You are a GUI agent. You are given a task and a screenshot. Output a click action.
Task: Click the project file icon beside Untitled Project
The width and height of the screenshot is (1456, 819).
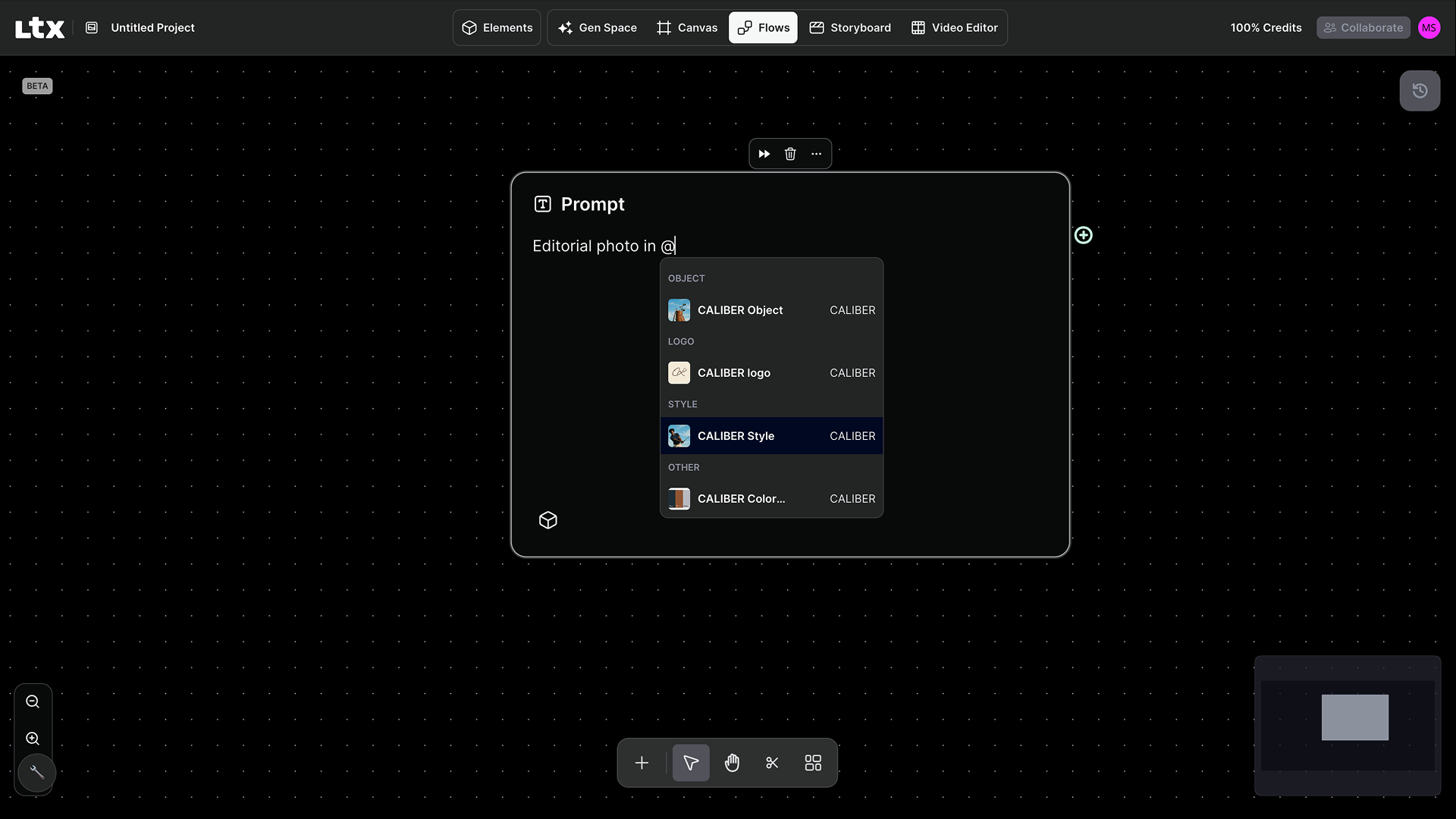point(92,27)
